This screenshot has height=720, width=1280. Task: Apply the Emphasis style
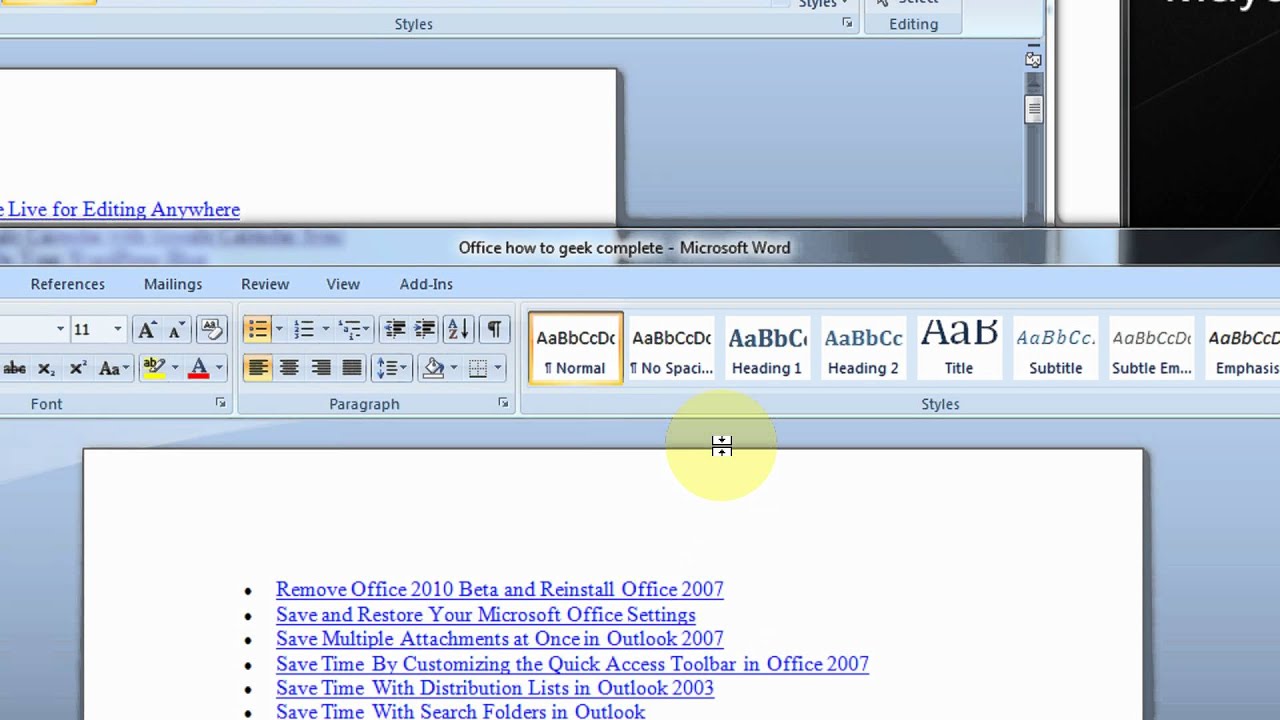click(x=1242, y=348)
